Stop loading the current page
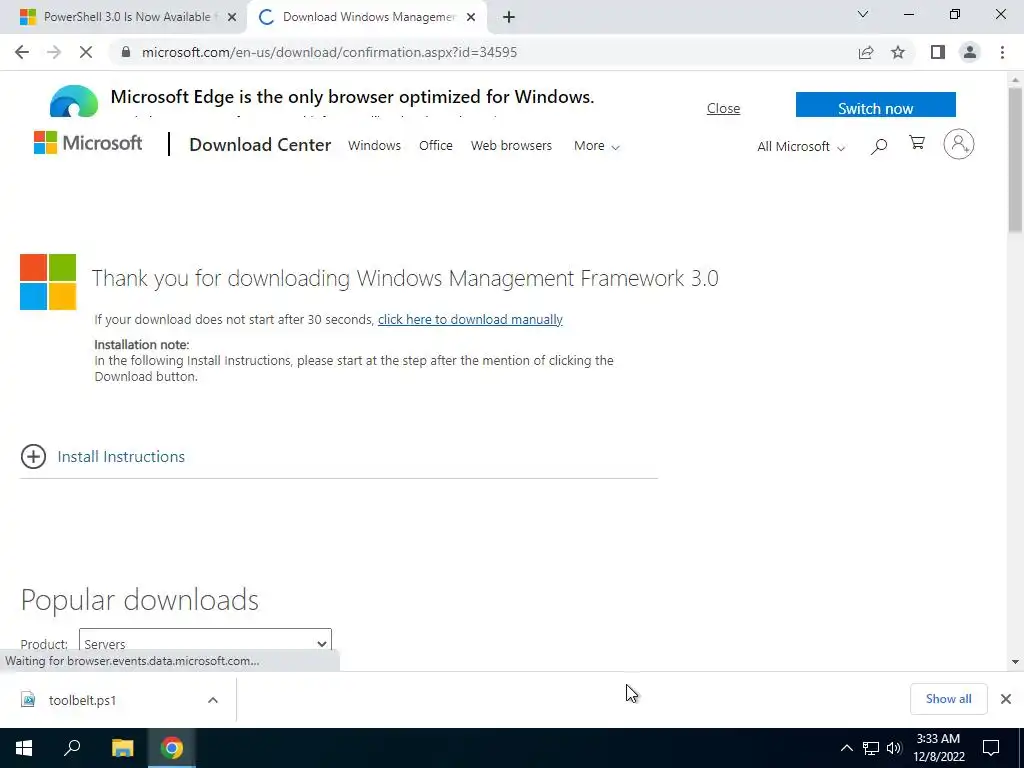 point(86,52)
